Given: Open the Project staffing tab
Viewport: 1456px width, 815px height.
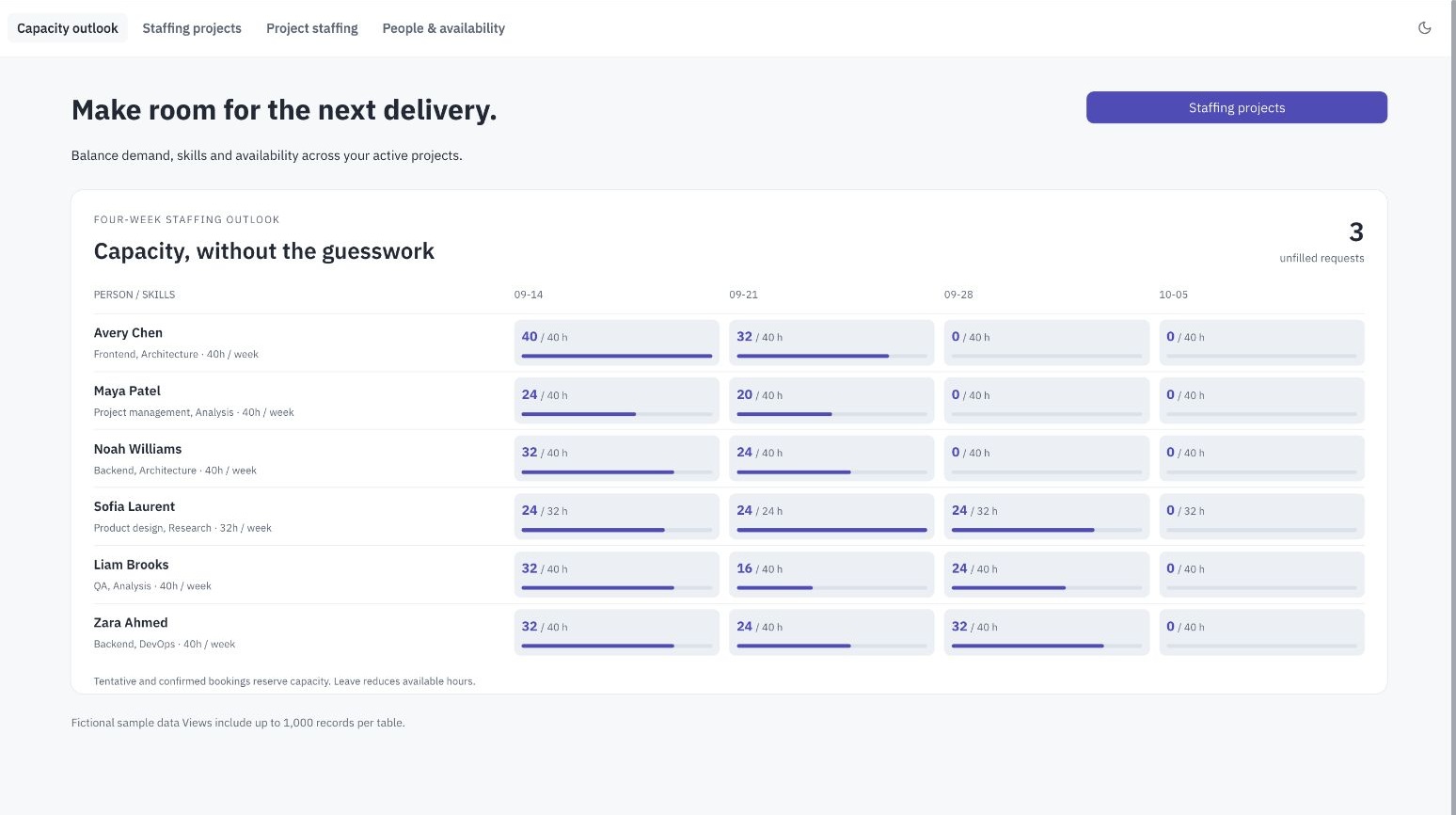Looking at the screenshot, I should click(x=312, y=28).
